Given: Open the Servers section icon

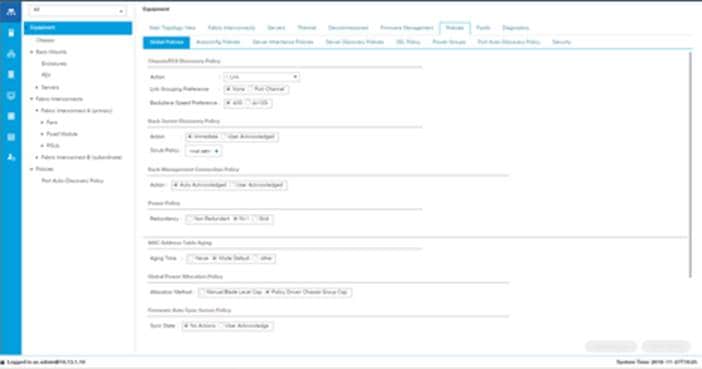Looking at the screenshot, I should tap(11, 33).
